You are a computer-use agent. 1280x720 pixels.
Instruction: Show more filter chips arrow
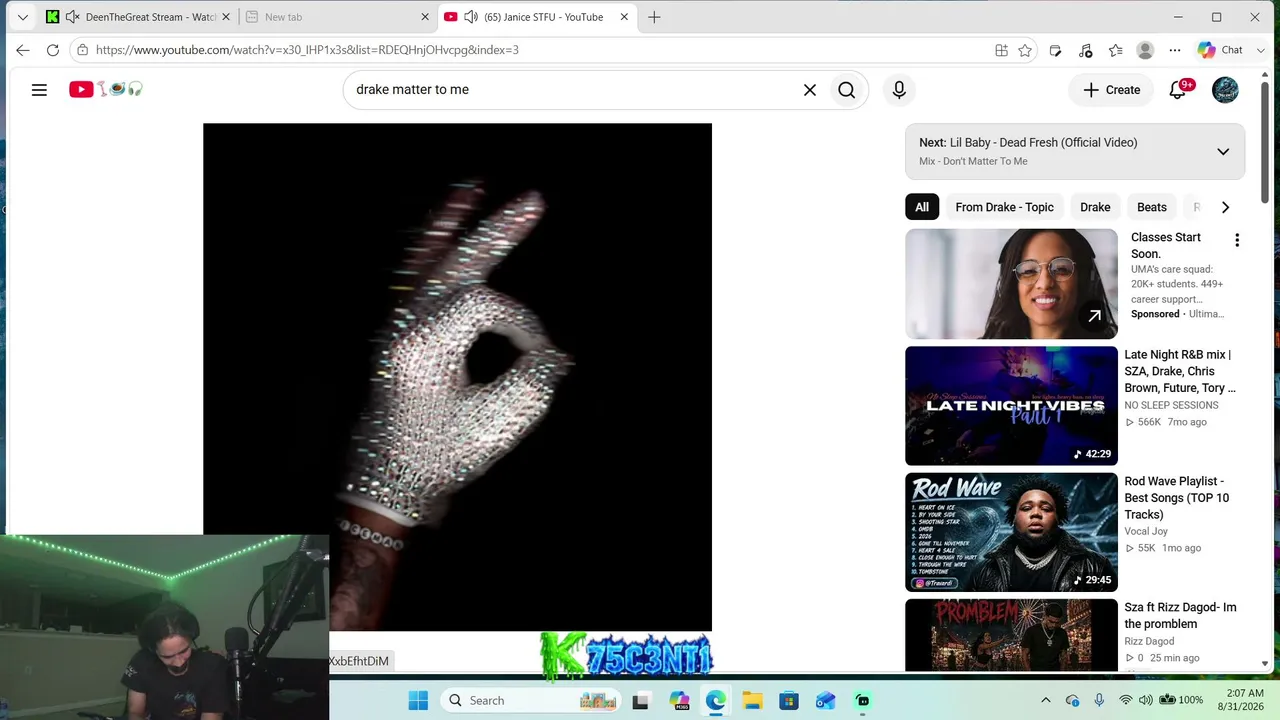(1225, 207)
